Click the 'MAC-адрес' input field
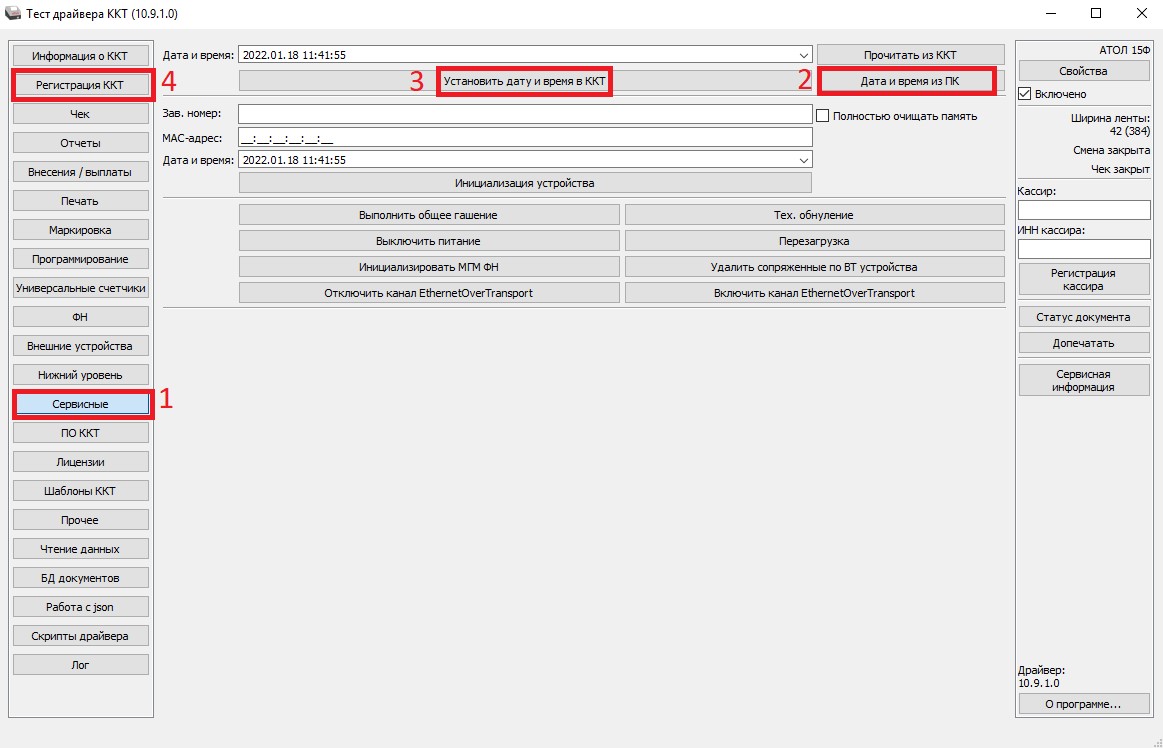The image size is (1163, 748). point(524,138)
